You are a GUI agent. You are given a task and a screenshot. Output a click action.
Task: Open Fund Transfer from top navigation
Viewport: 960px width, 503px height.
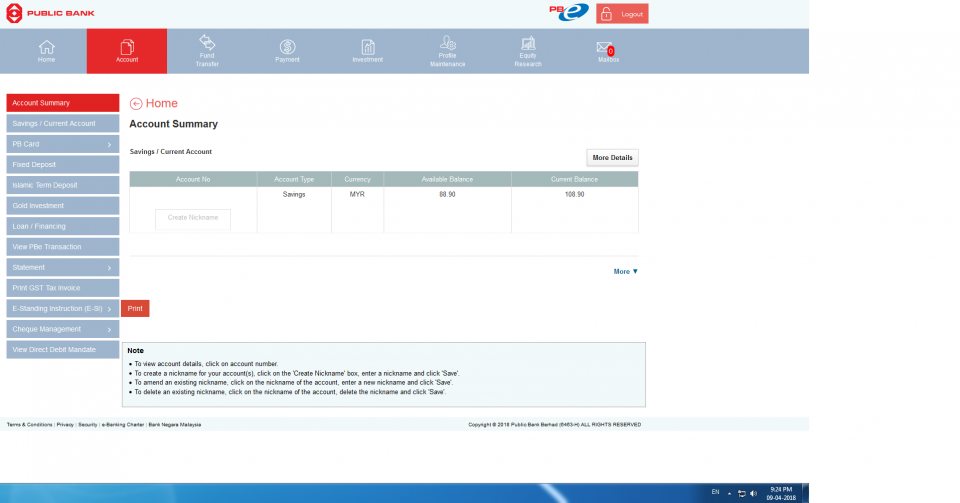point(207,51)
